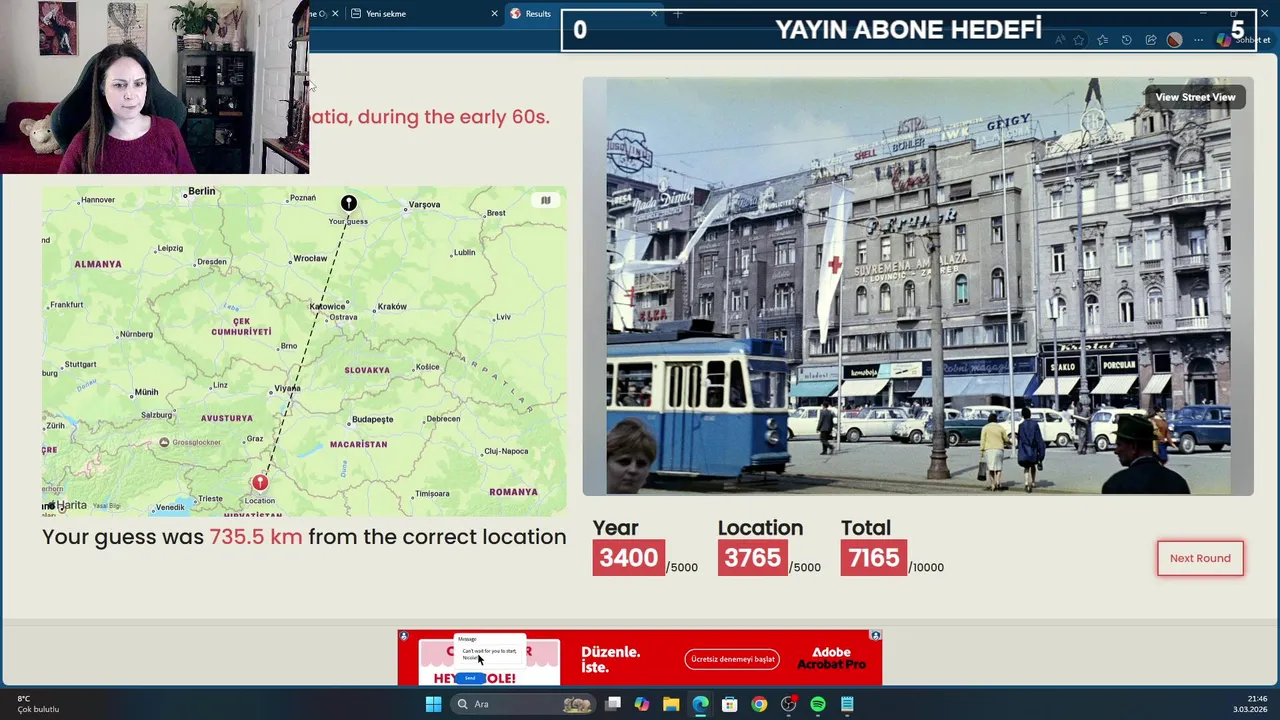Click the Location score 3765
The width and height of the screenshot is (1280, 720).
pyautogui.click(x=752, y=558)
